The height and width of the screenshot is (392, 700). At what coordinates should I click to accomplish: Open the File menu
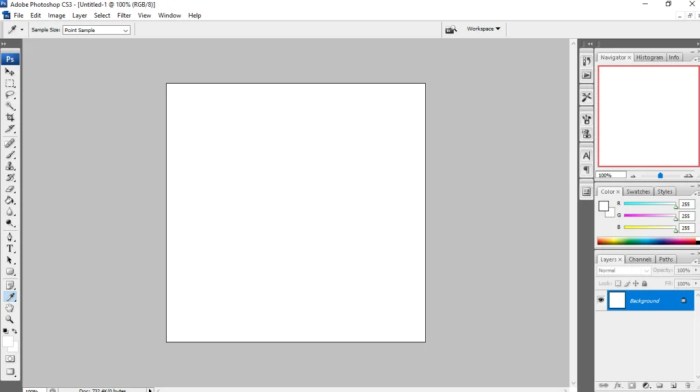click(18, 15)
